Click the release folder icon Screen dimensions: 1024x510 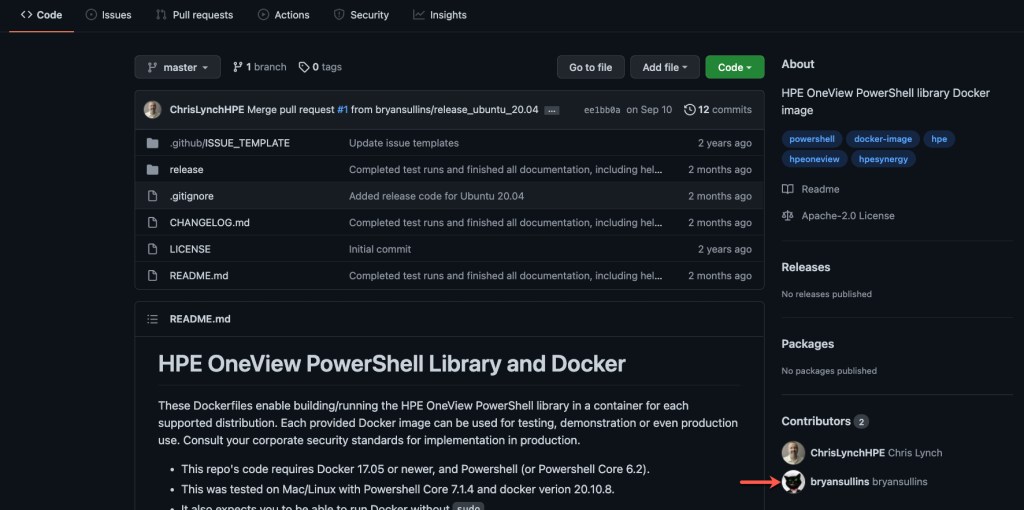pos(152,170)
